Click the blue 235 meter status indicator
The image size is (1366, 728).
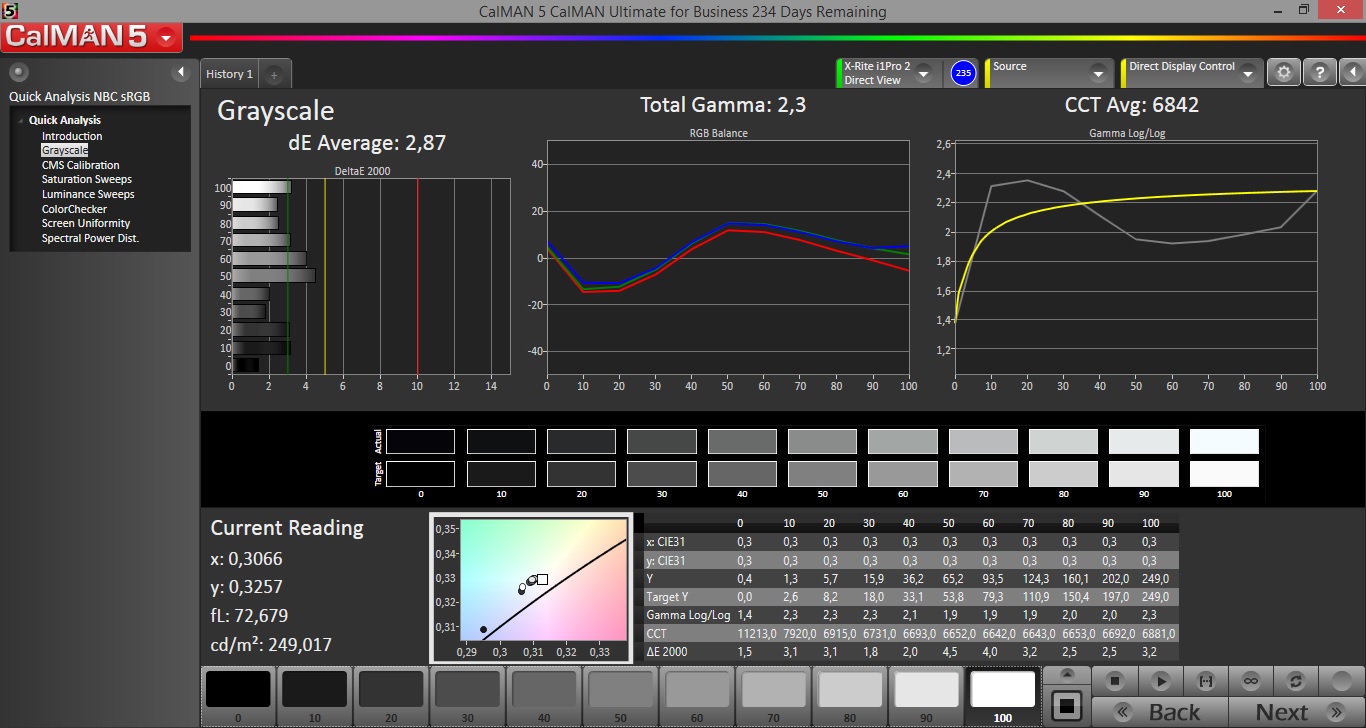pyautogui.click(x=963, y=73)
